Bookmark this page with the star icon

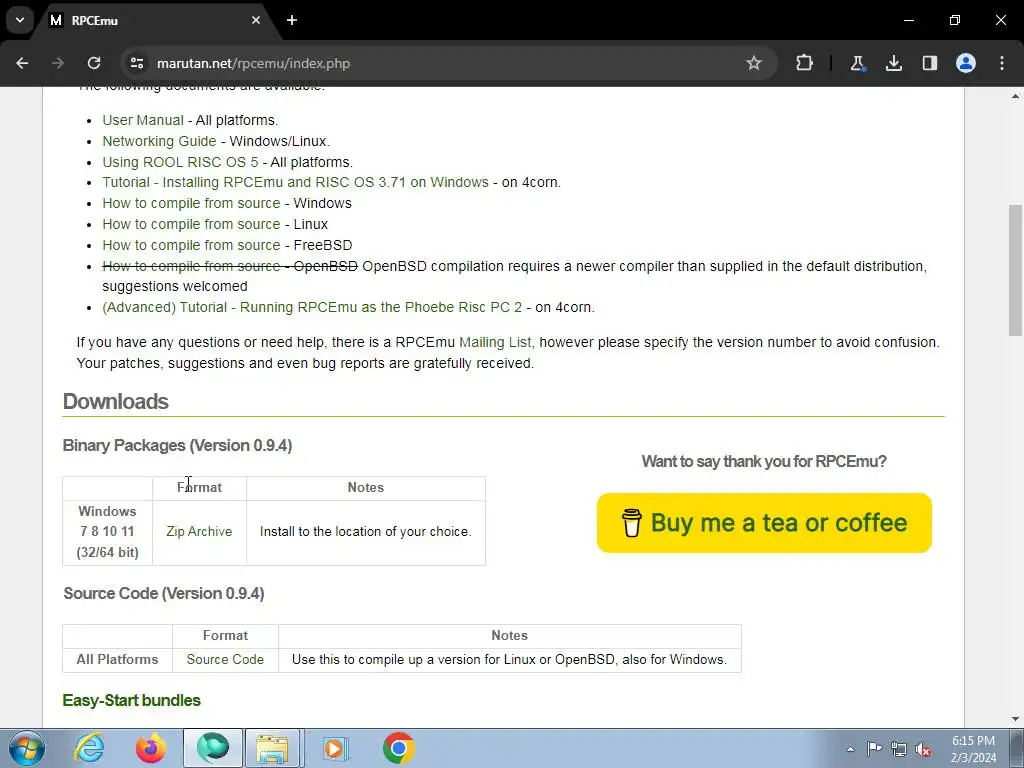click(x=754, y=63)
